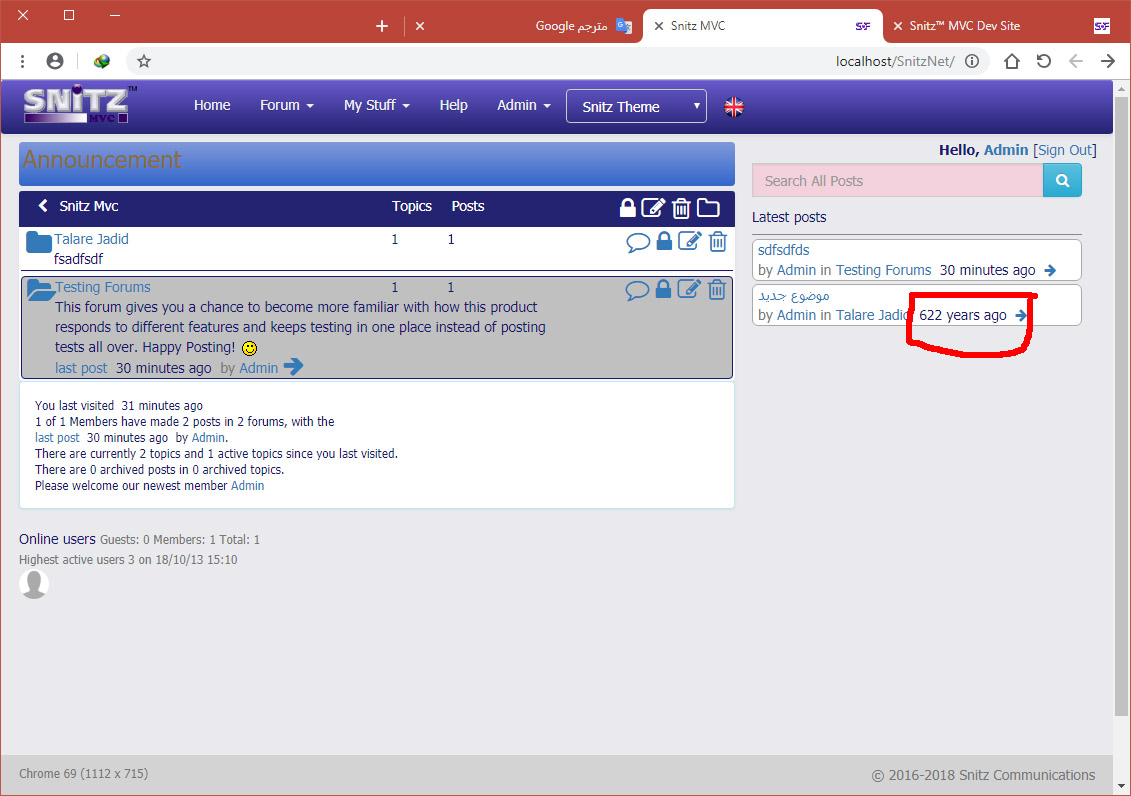The height and width of the screenshot is (796, 1131).
Task: Open the Talare Jadid forum link
Action: coord(91,239)
